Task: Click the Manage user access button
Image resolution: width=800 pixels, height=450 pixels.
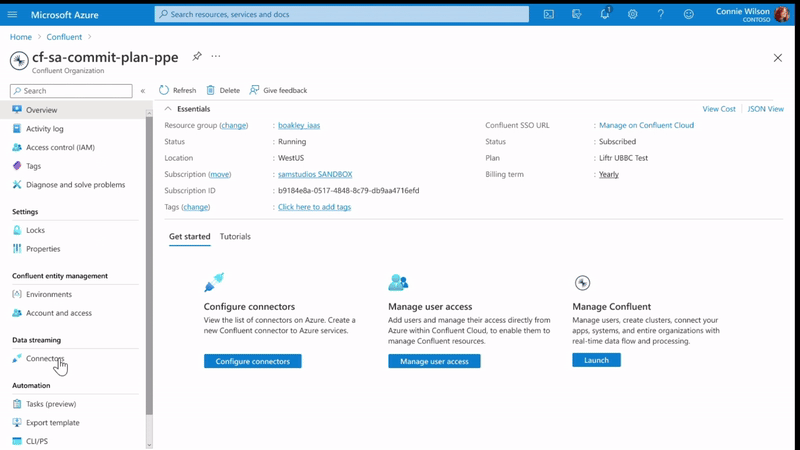Action: [434, 361]
